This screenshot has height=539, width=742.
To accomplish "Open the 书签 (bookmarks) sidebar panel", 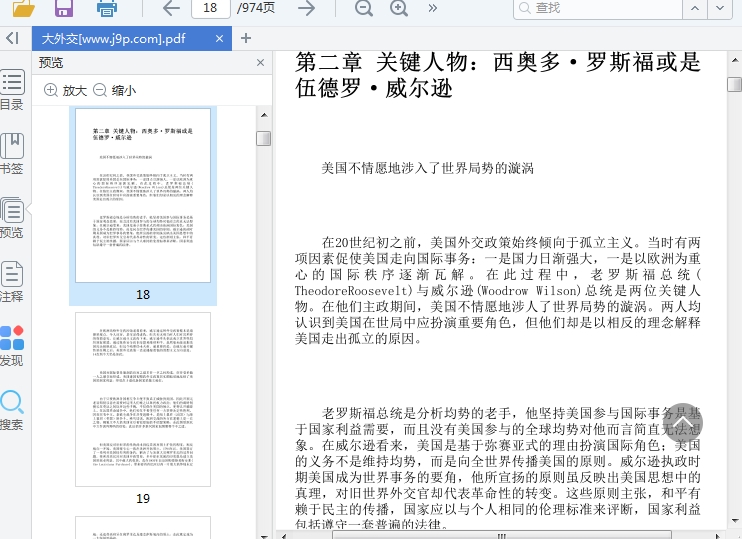I will point(12,153).
